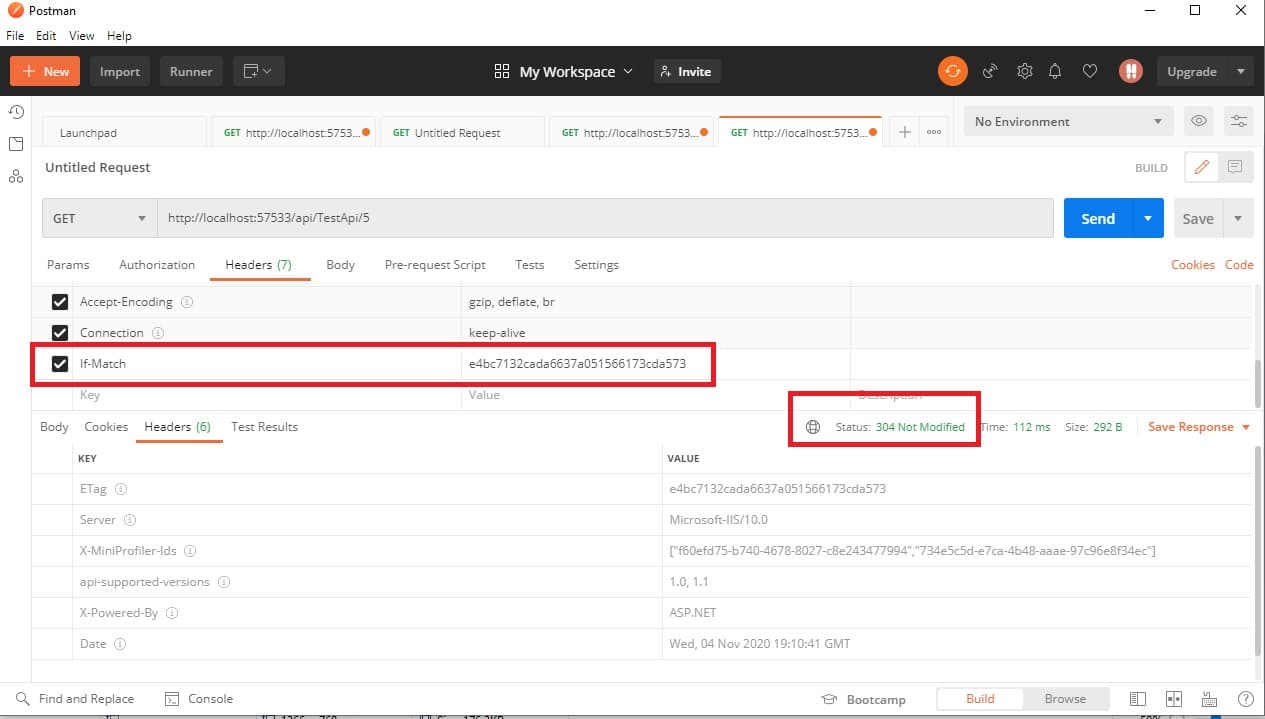The image size is (1265, 719).
Task: Open the No Environment dropdown
Action: tap(1066, 121)
